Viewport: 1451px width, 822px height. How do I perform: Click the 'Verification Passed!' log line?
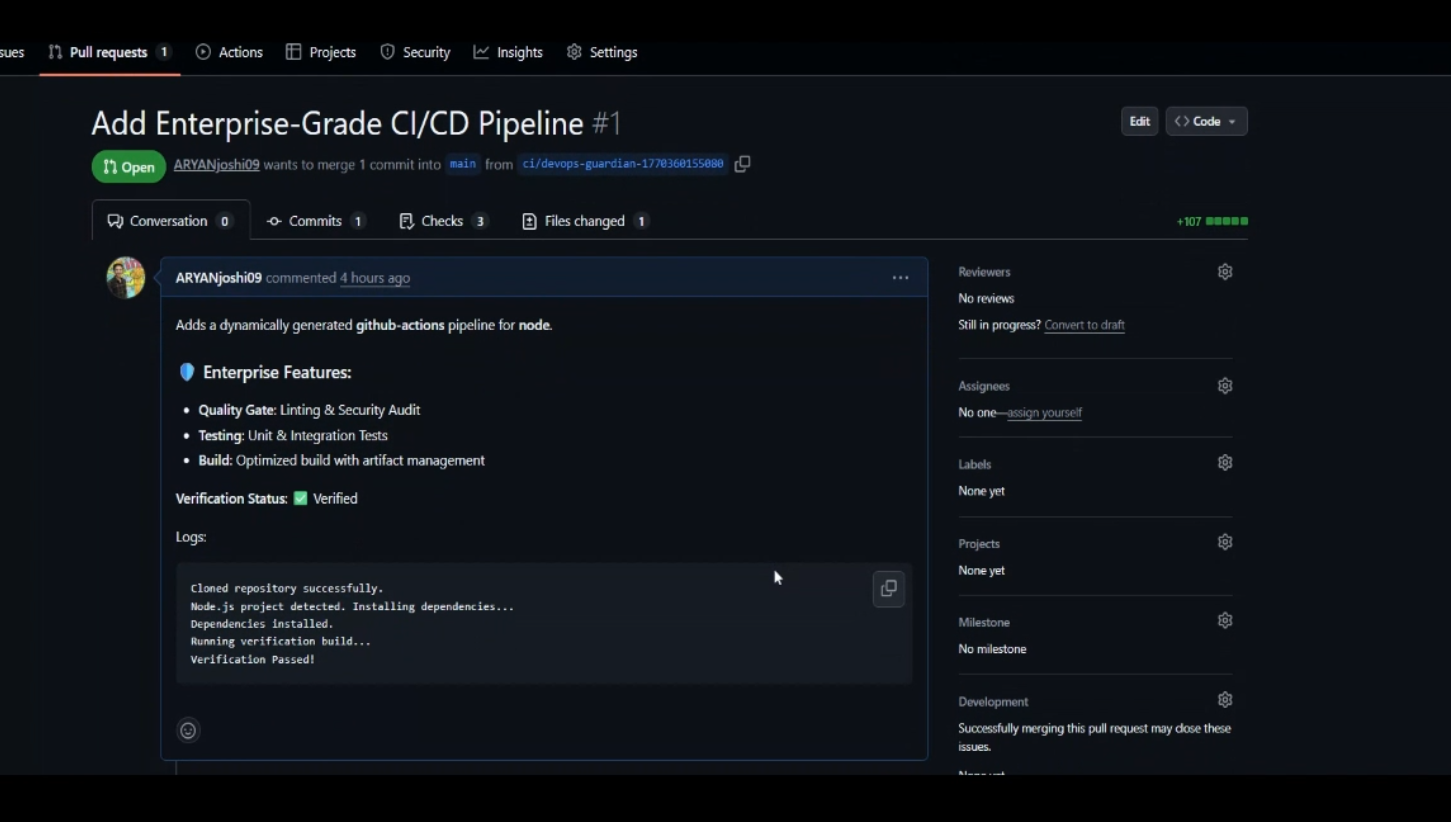253,660
